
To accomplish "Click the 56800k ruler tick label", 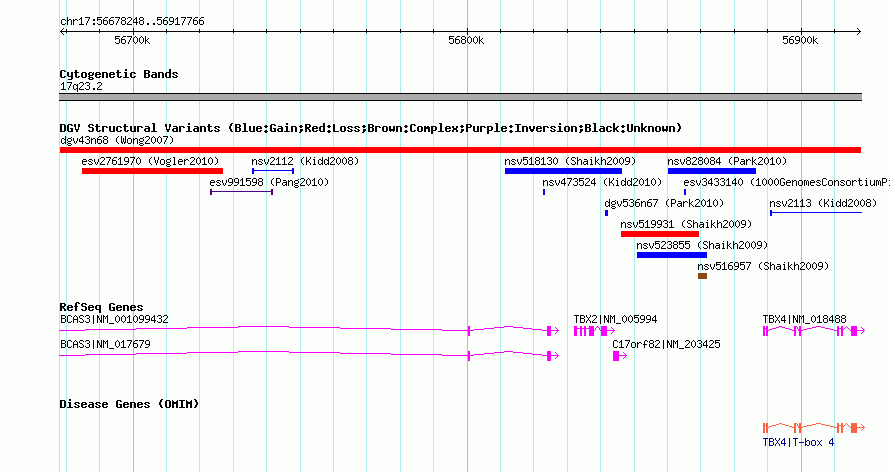I will coord(466,40).
